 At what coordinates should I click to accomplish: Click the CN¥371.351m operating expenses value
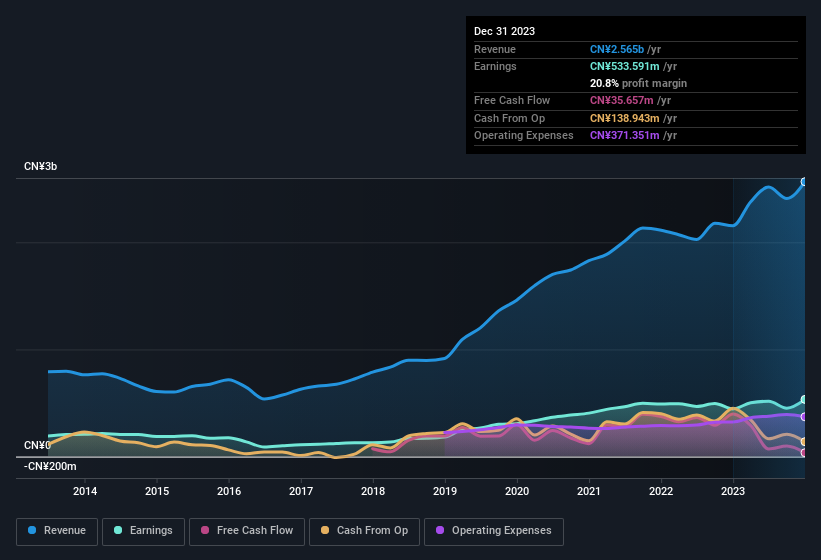pos(625,136)
